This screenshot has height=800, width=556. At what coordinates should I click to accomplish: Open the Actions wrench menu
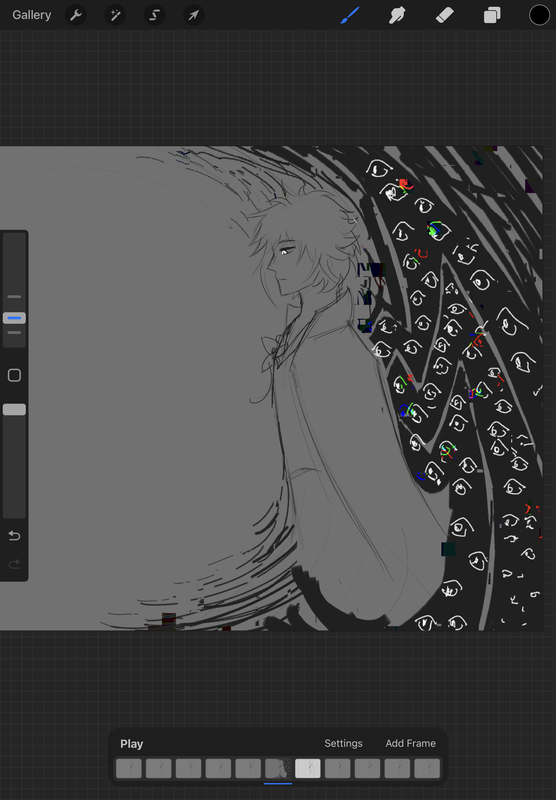(76, 15)
